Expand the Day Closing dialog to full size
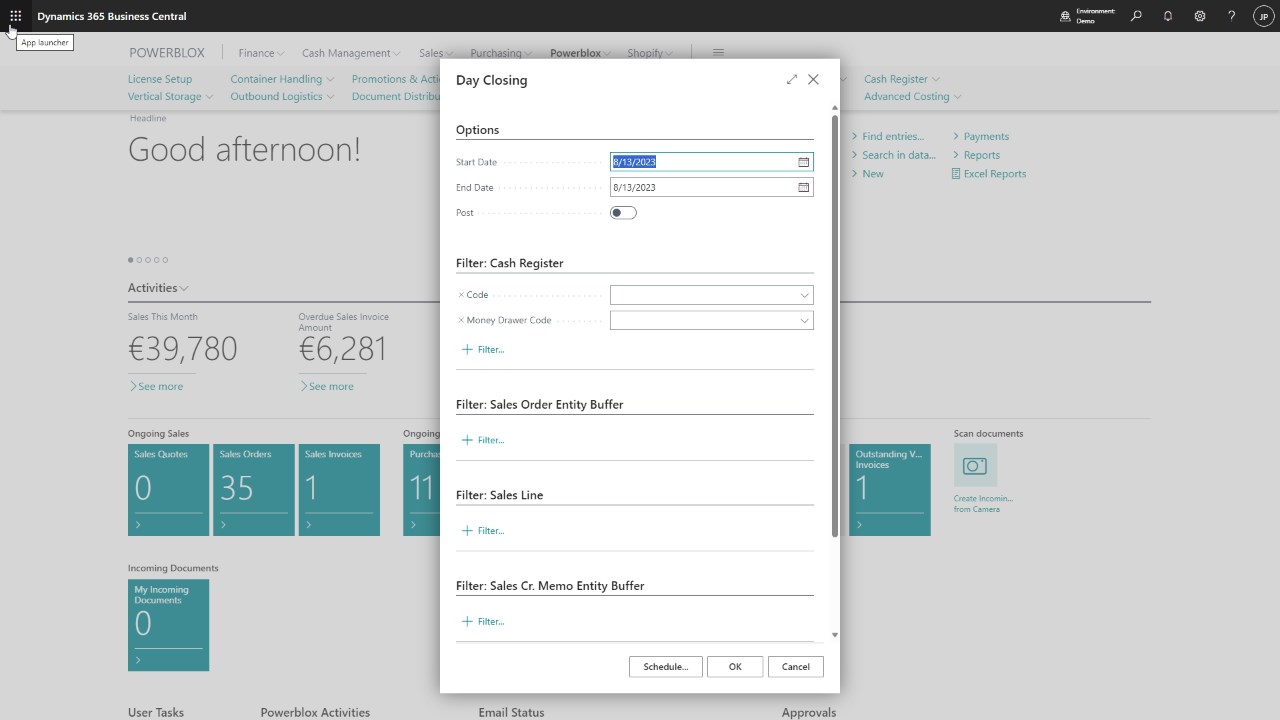This screenshot has height=720, width=1280. (792, 79)
